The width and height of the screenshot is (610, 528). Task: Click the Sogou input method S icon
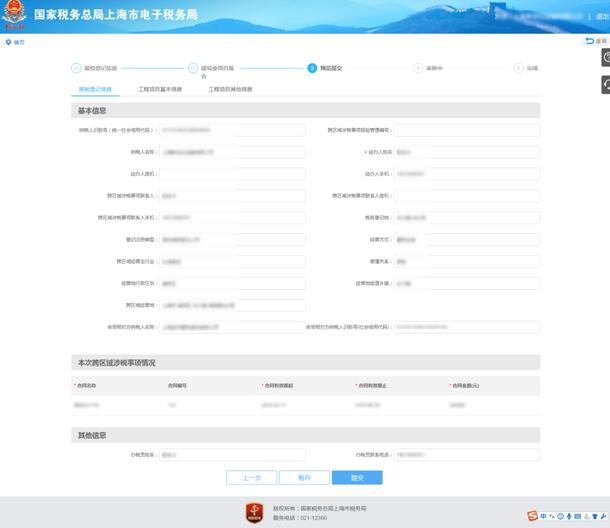click(x=533, y=516)
